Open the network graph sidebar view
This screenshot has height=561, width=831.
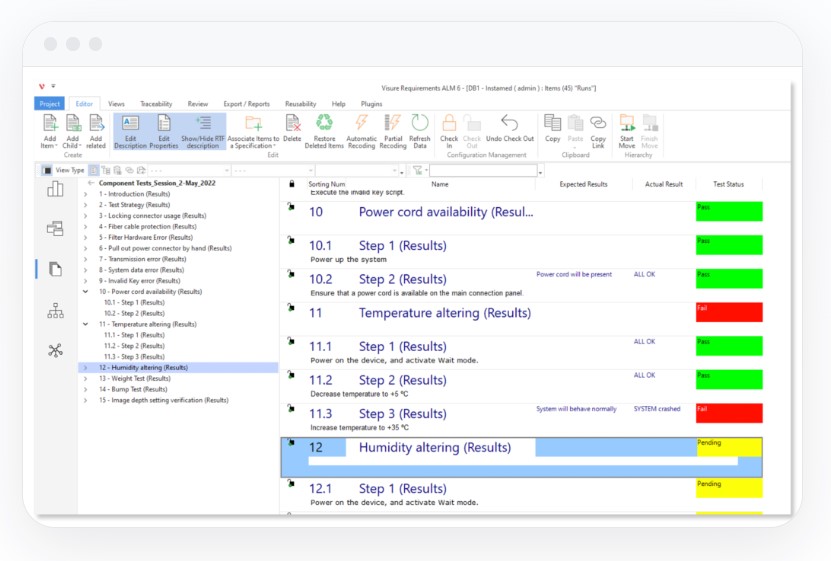click(55, 350)
